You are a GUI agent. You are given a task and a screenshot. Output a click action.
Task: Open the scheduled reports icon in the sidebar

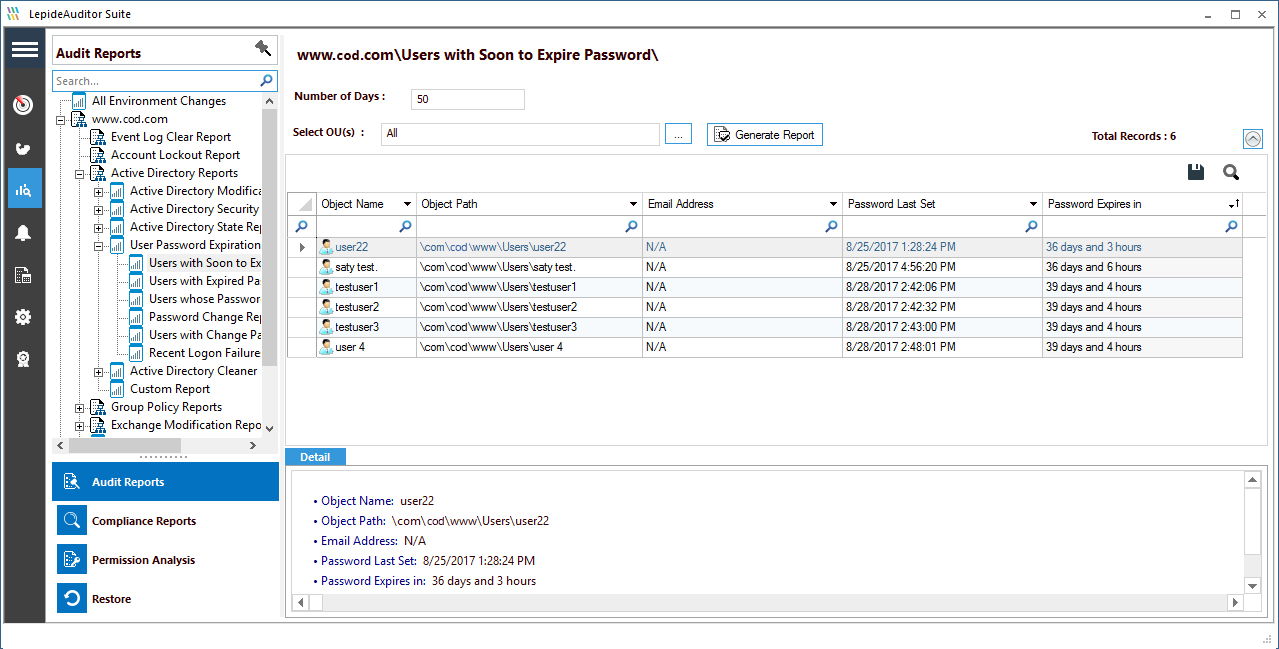point(24,275)
